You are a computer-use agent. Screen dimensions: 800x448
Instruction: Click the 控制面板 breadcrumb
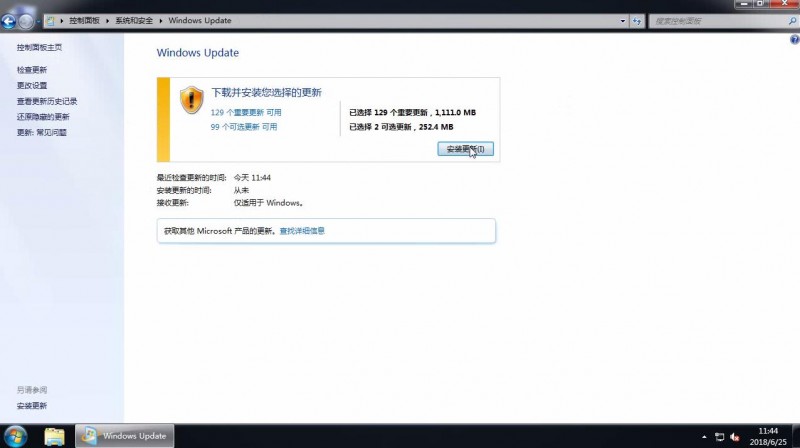pos(85,21)
